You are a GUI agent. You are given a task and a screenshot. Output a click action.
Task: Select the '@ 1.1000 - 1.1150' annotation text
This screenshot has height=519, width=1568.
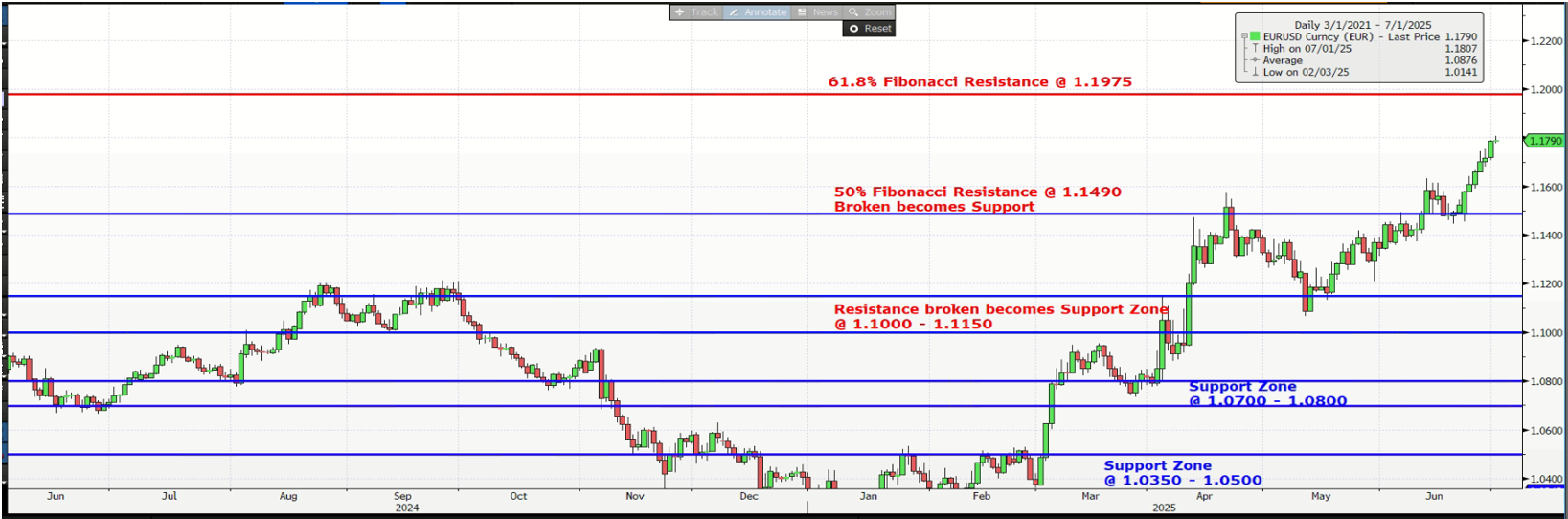tap(914, 325)
